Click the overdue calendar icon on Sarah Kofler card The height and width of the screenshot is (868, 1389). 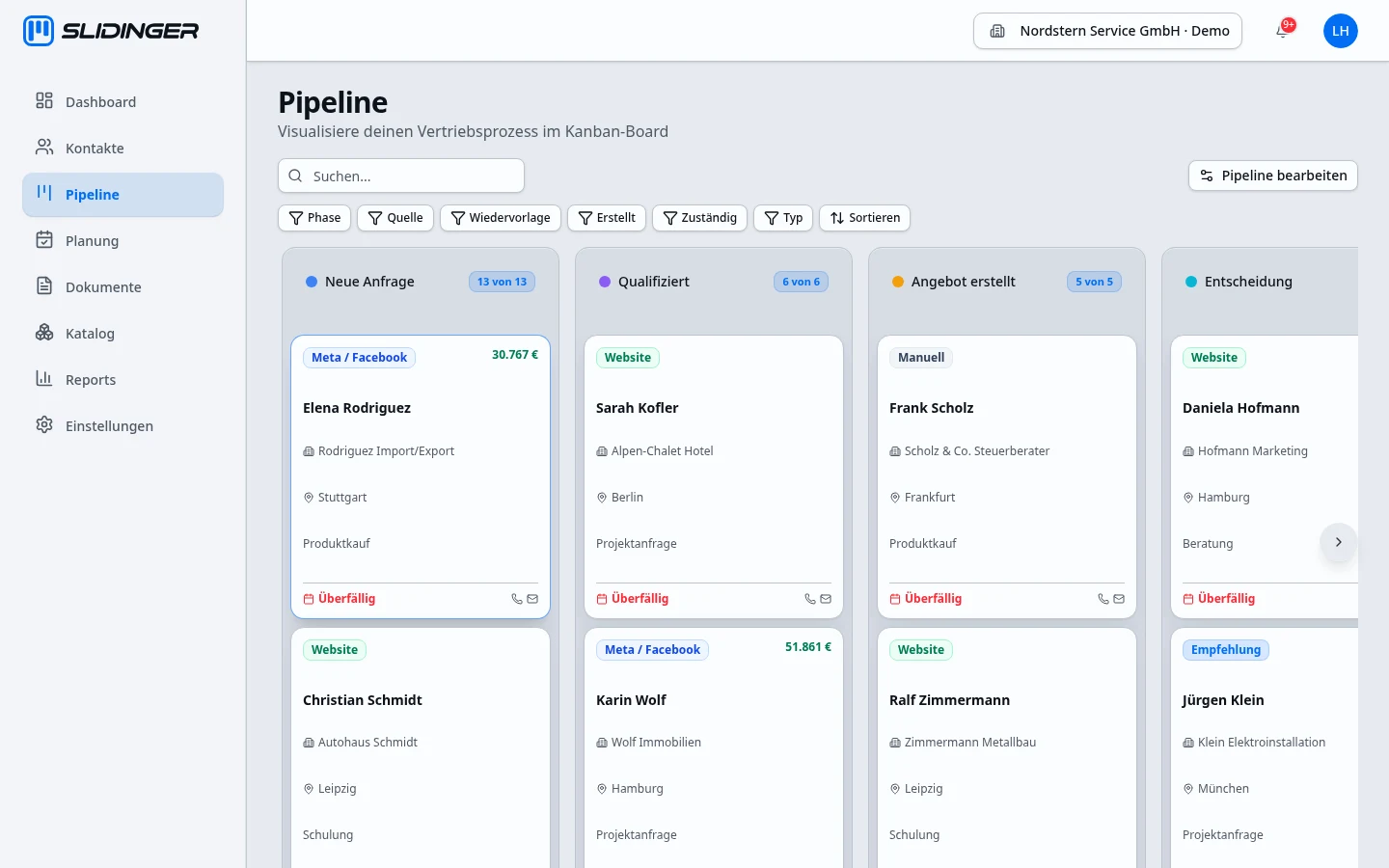(x=602, y=599)
